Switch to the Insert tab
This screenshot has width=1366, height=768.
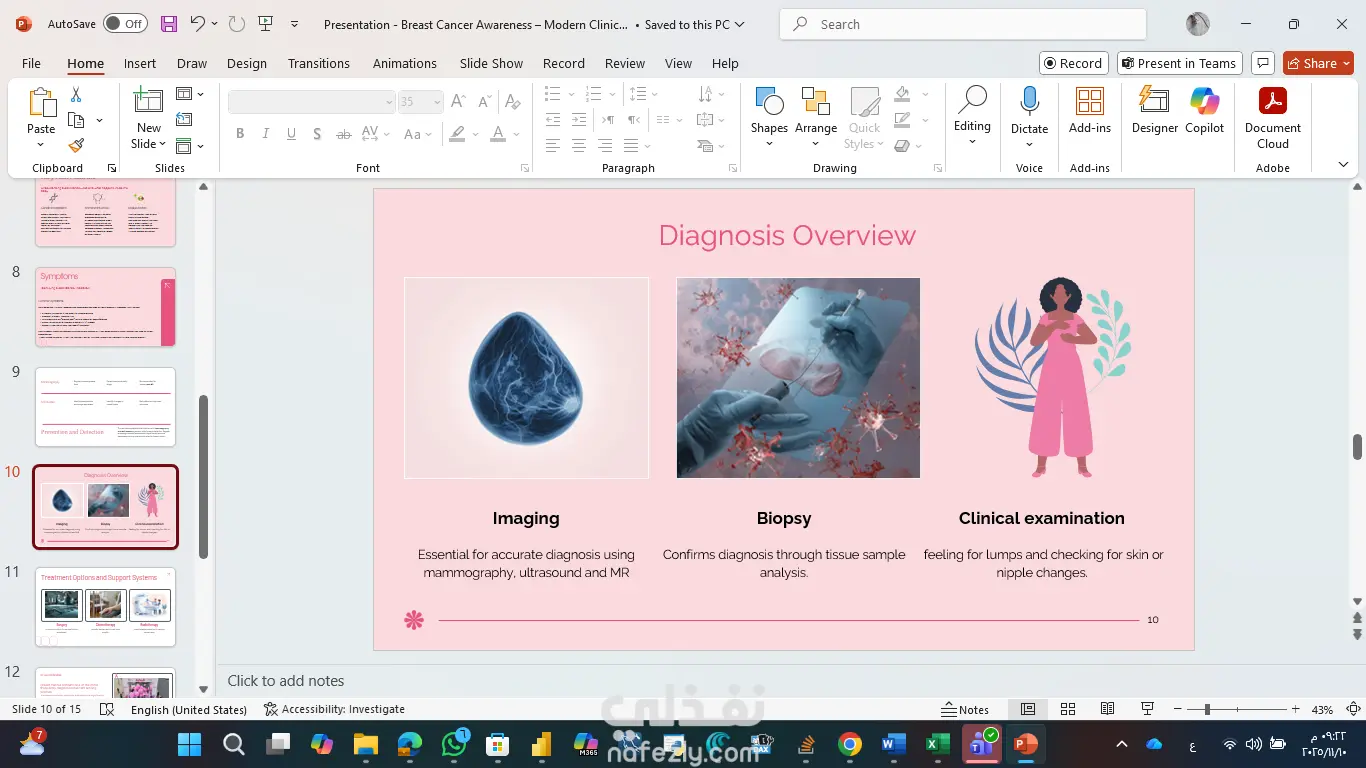(140, 63)
